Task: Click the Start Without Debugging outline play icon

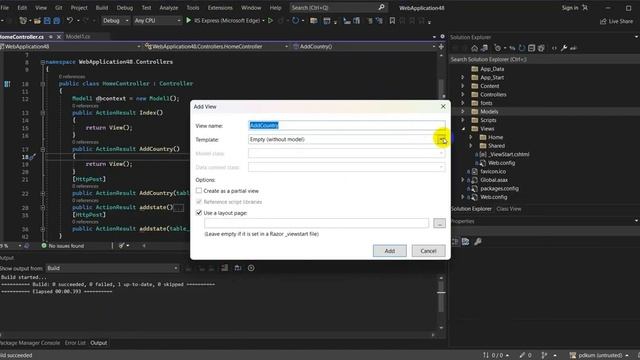Action: click(x=270, y=20)
